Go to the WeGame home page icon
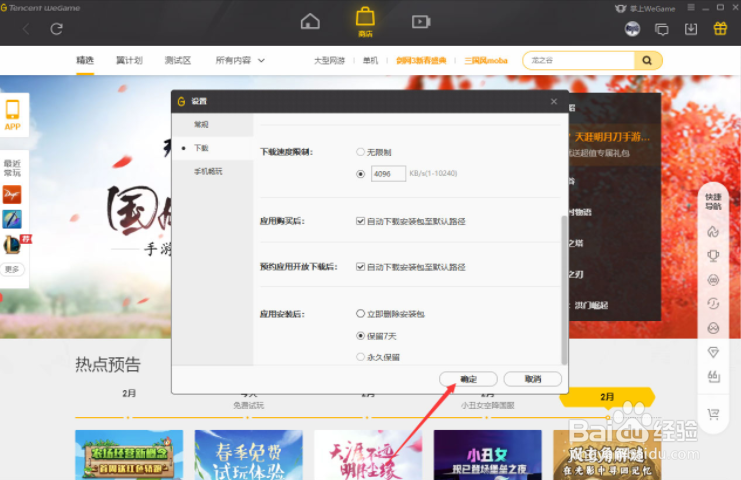This screenshot has height=480, width=741. pyautogui.click(x=310, y=21)
